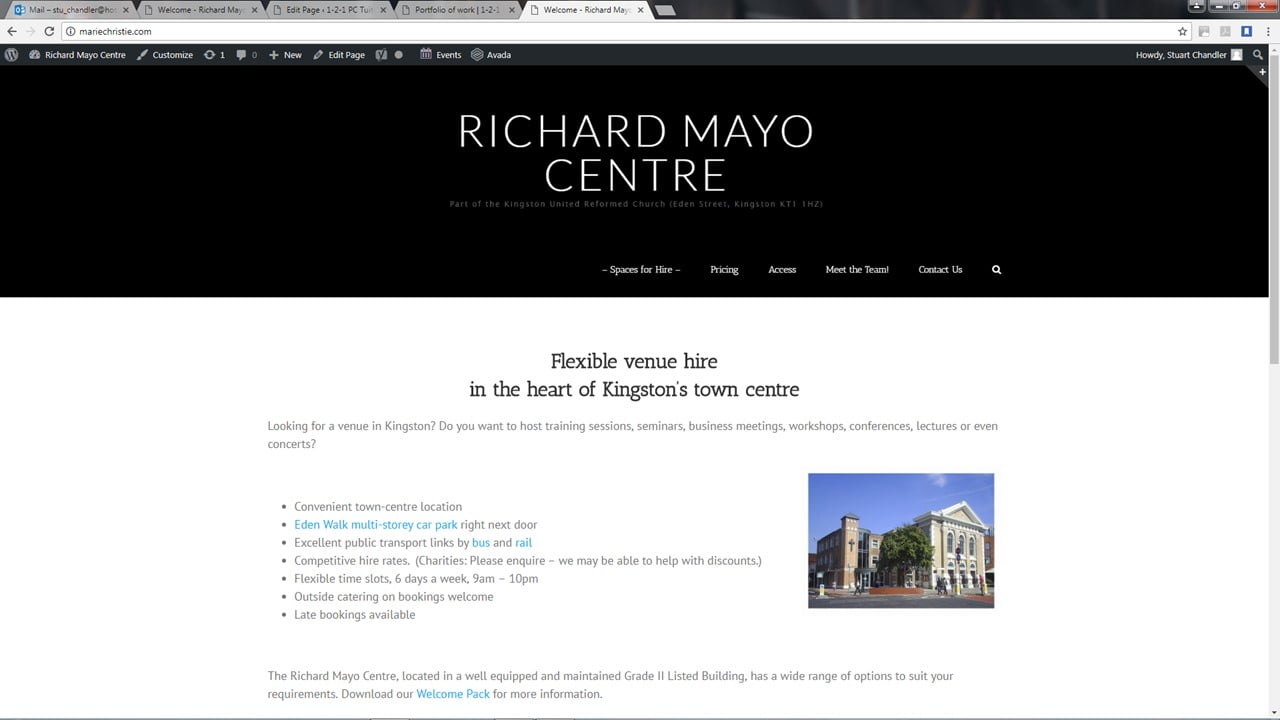Click the subtitle 'Part of the Kingston United Reformed Church'

tap(636, 204)
